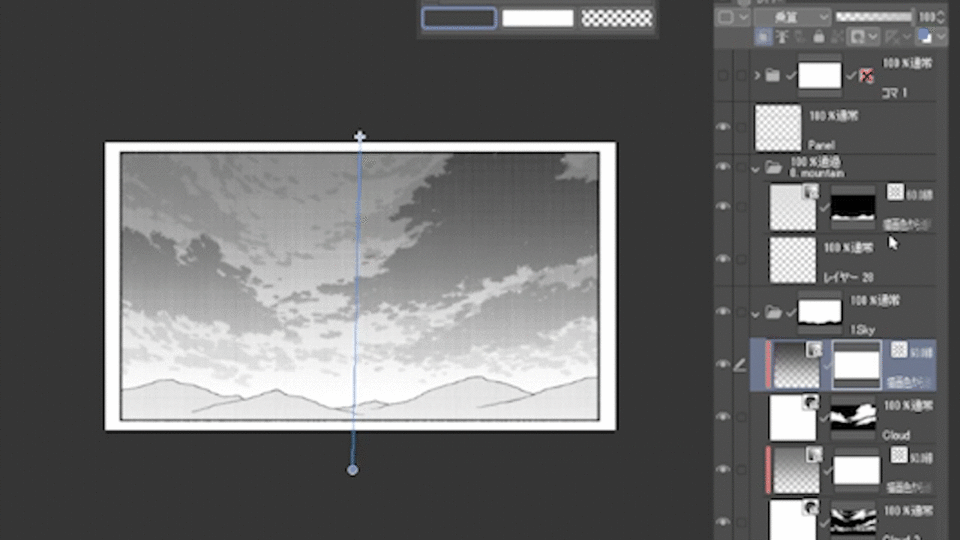Image resolution: width=960 pixels, height=540 pixels.
Task: Hide the mountain gradient layer
Action: click(723, 207)
